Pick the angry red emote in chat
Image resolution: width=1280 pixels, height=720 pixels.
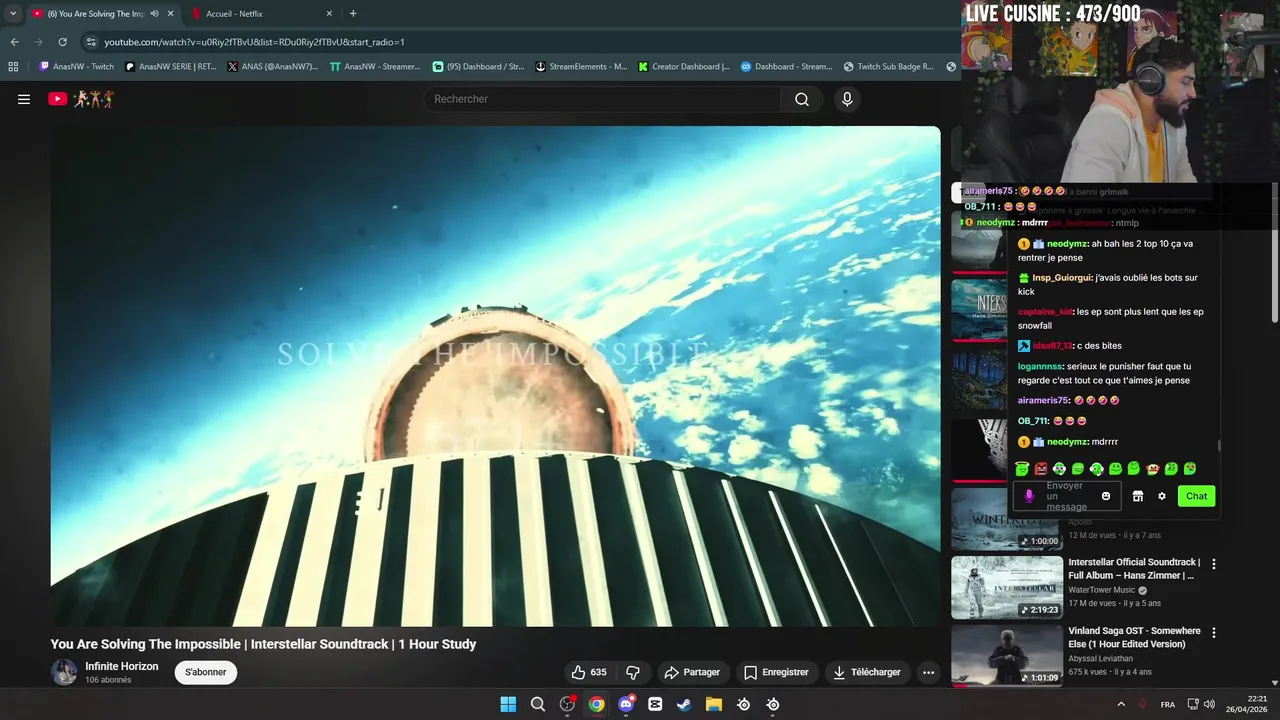click(1041, 468)
